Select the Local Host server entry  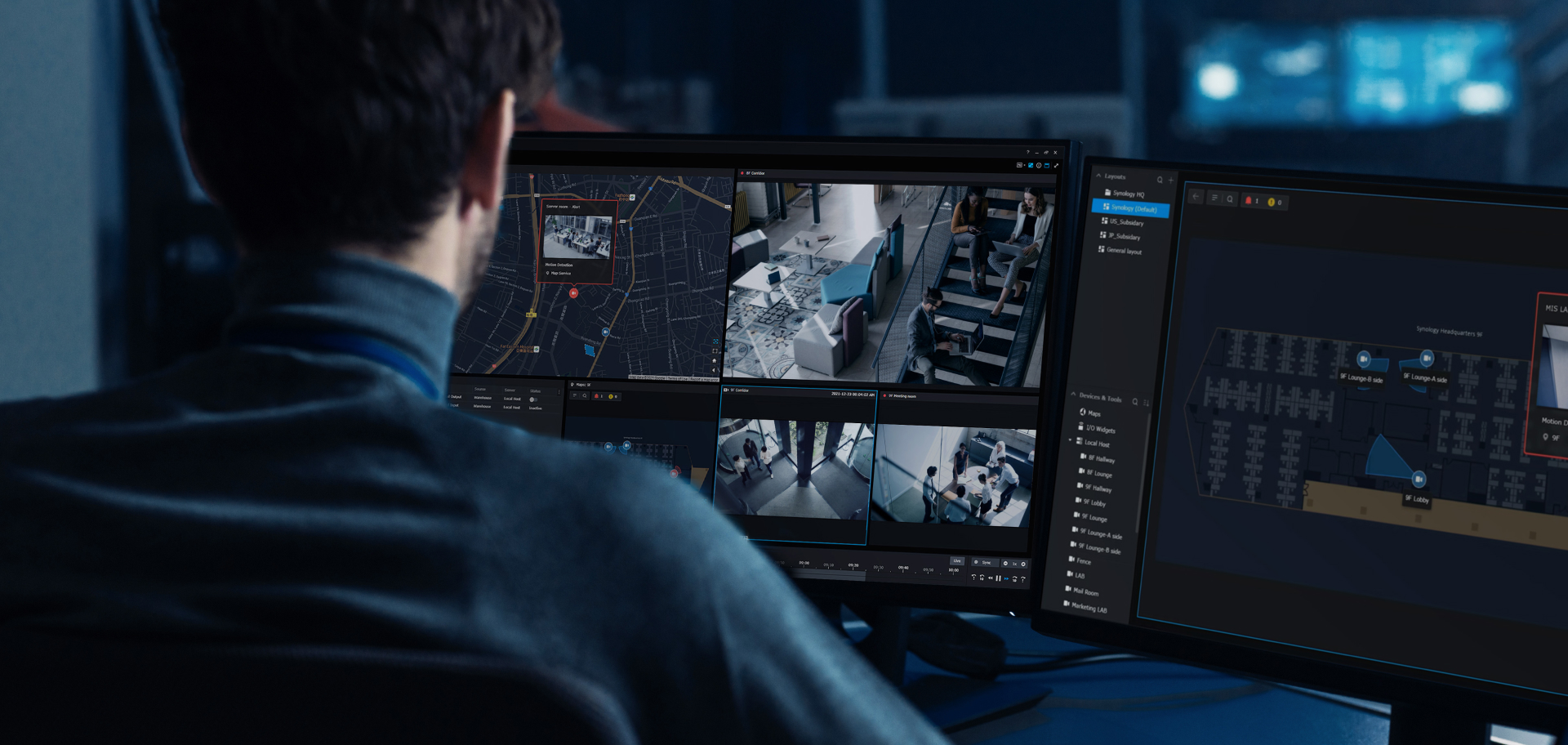1093,443
